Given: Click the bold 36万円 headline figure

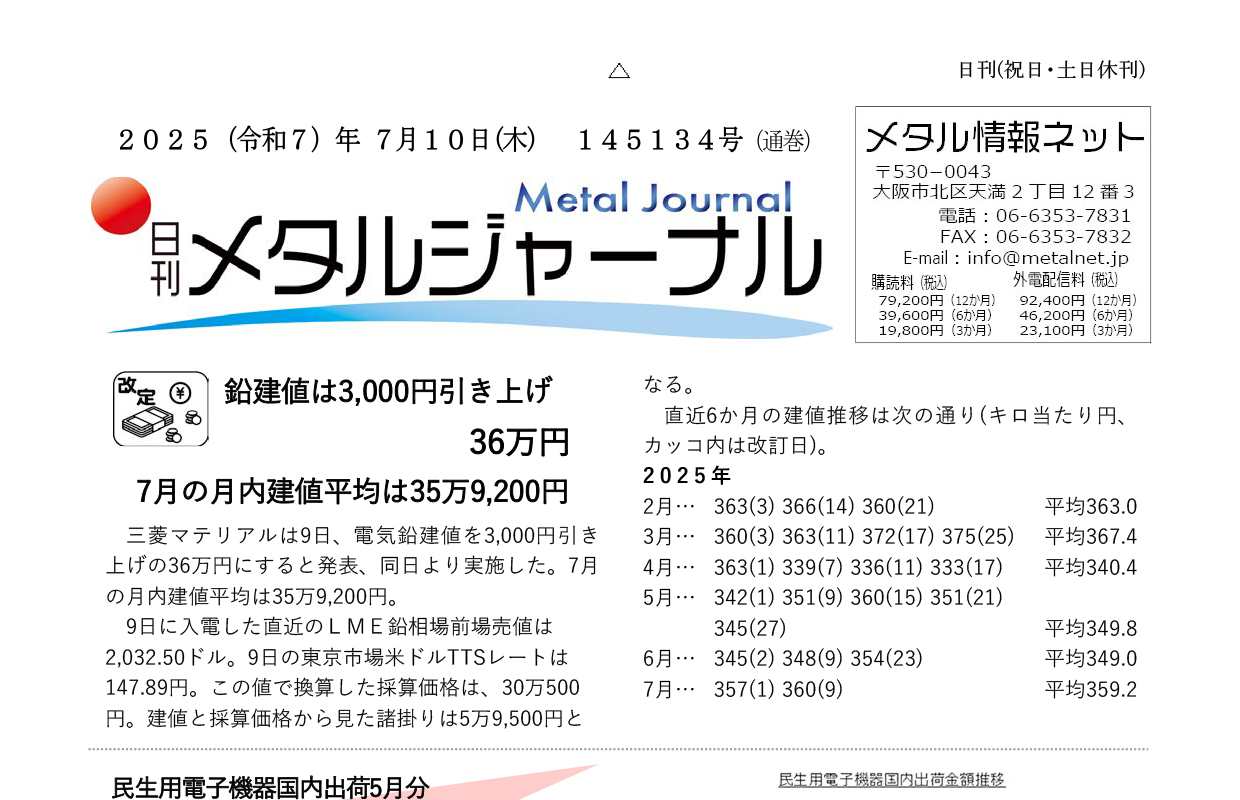Looking at the screenshot, I should 519,441.
